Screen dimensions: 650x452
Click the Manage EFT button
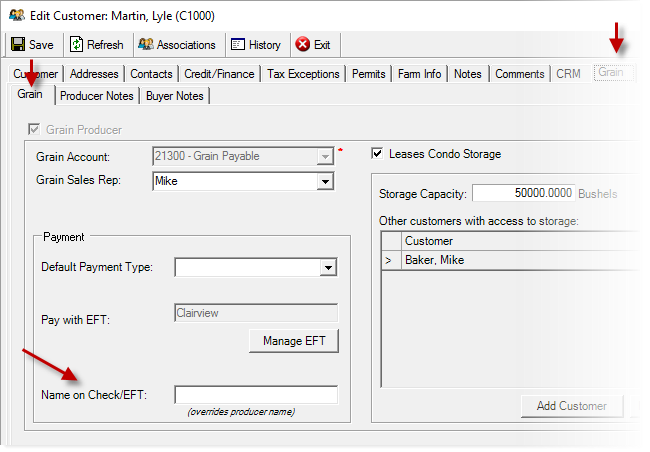click(x=294, y=341)
